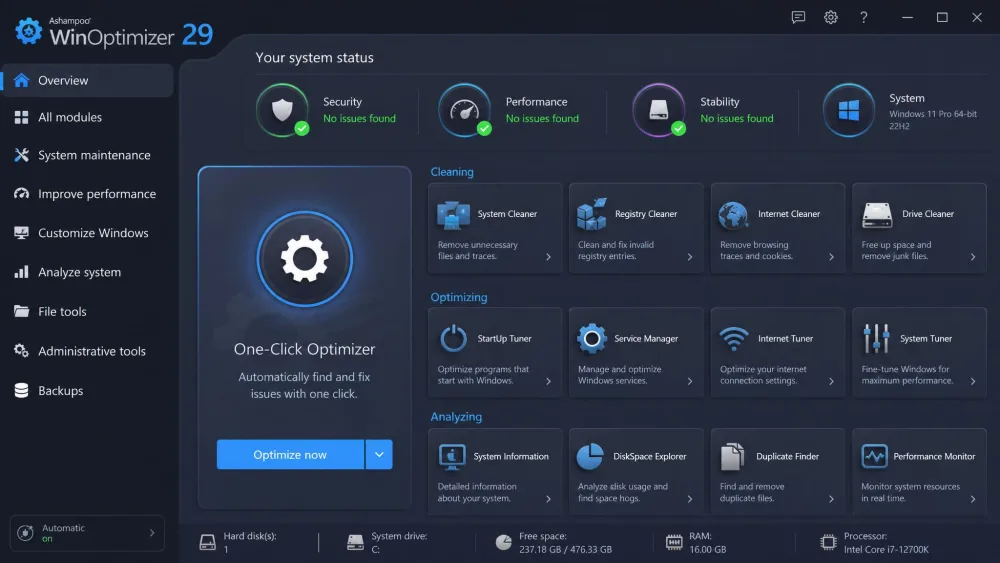
Task: Open Internet Tuner wifi icon
Action: (x=733, y=339)
